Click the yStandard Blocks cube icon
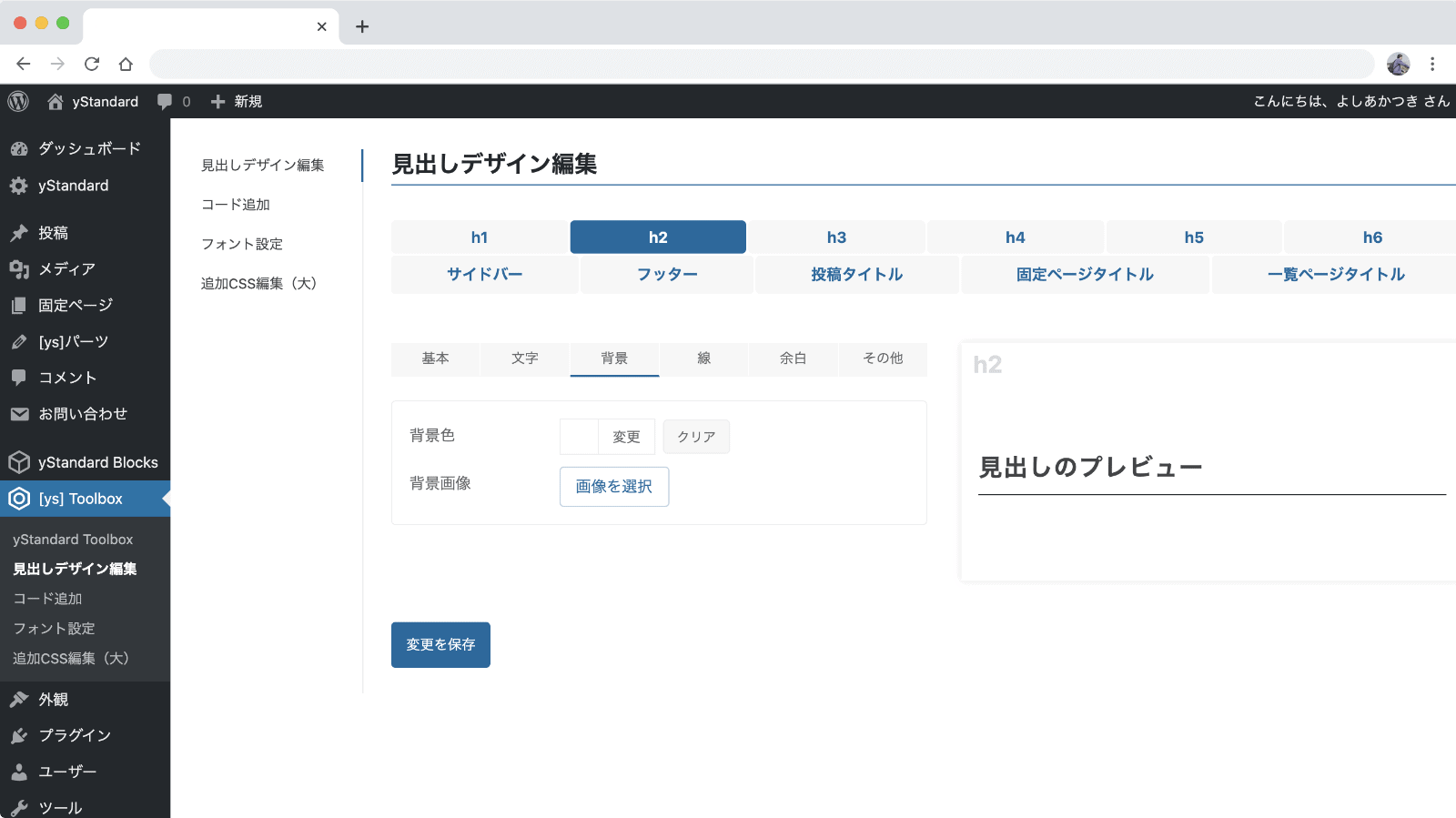 click(x=19, y=462)
